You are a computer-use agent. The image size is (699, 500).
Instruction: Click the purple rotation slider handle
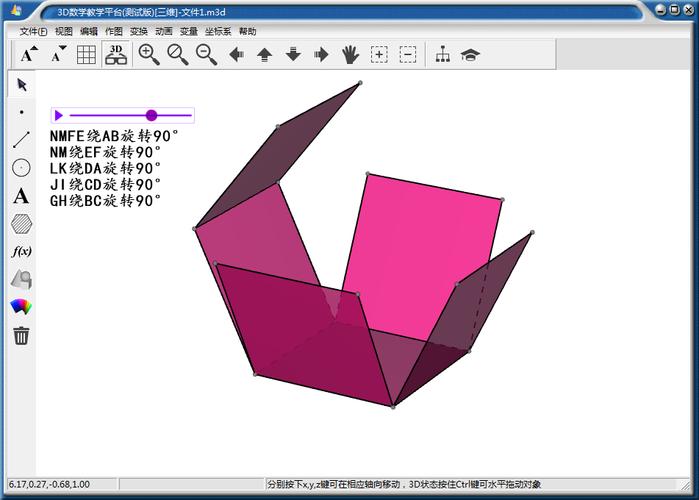tap(151, 115)
